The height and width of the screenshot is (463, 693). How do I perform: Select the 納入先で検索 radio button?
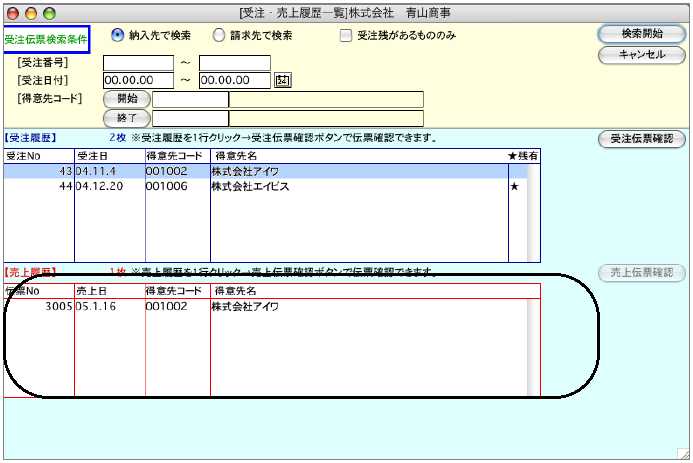118,35
